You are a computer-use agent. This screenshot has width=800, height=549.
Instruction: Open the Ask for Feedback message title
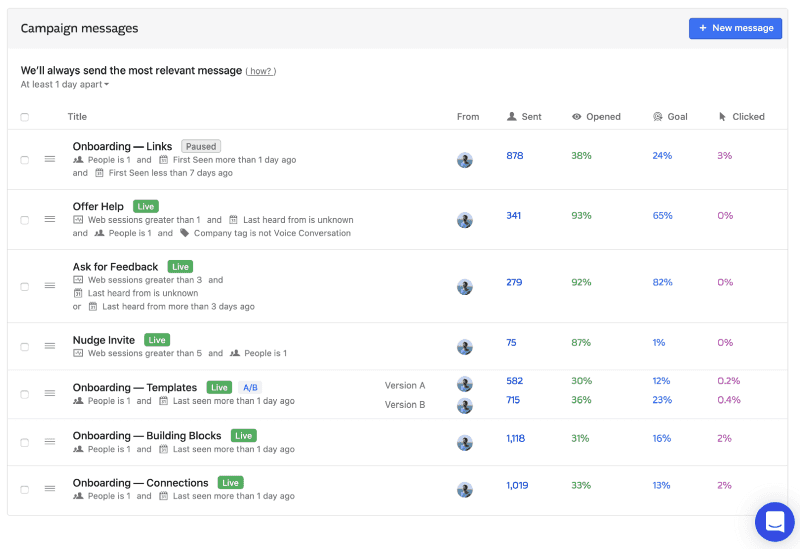coord(115,267)
